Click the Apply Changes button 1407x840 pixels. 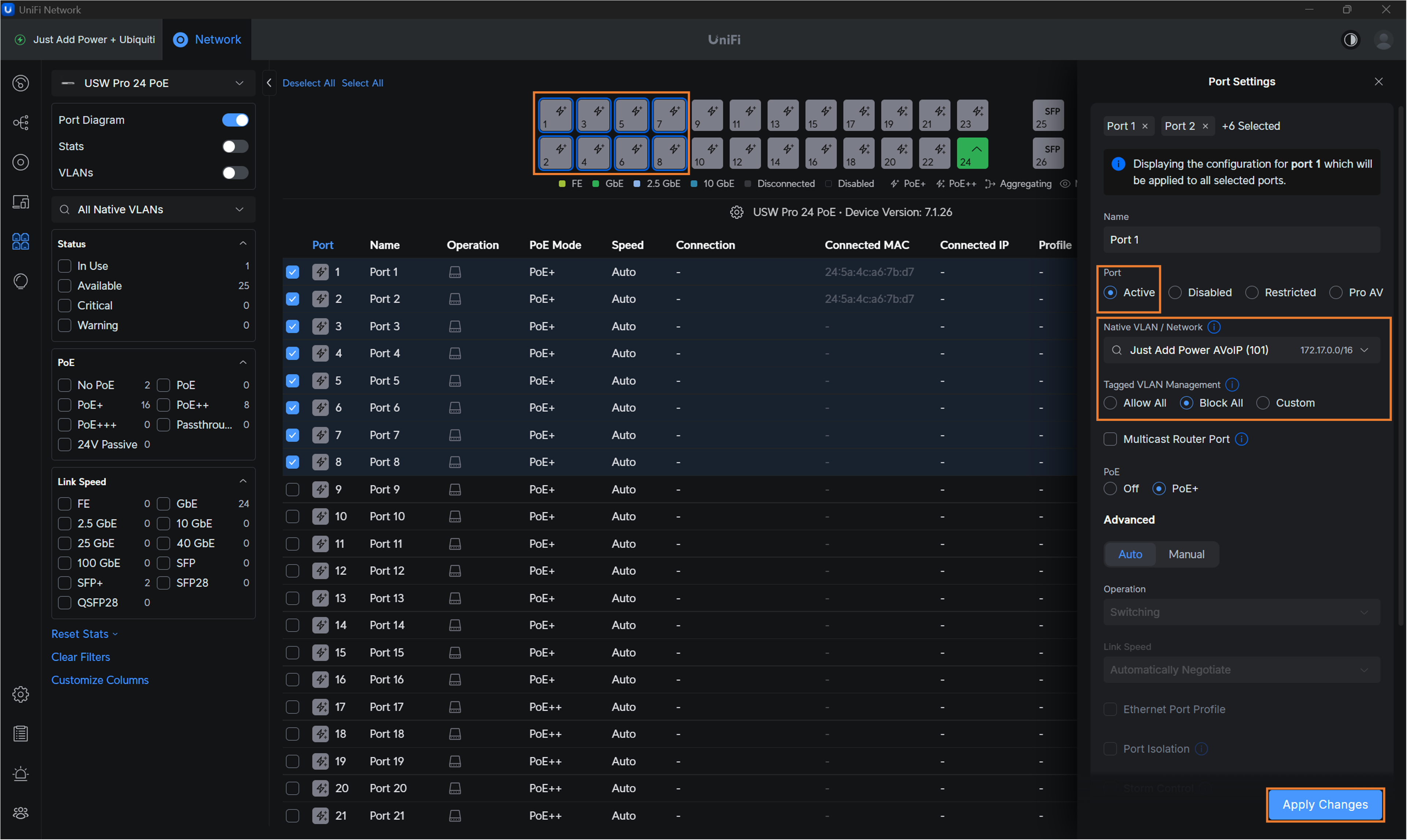[1324, 804]
